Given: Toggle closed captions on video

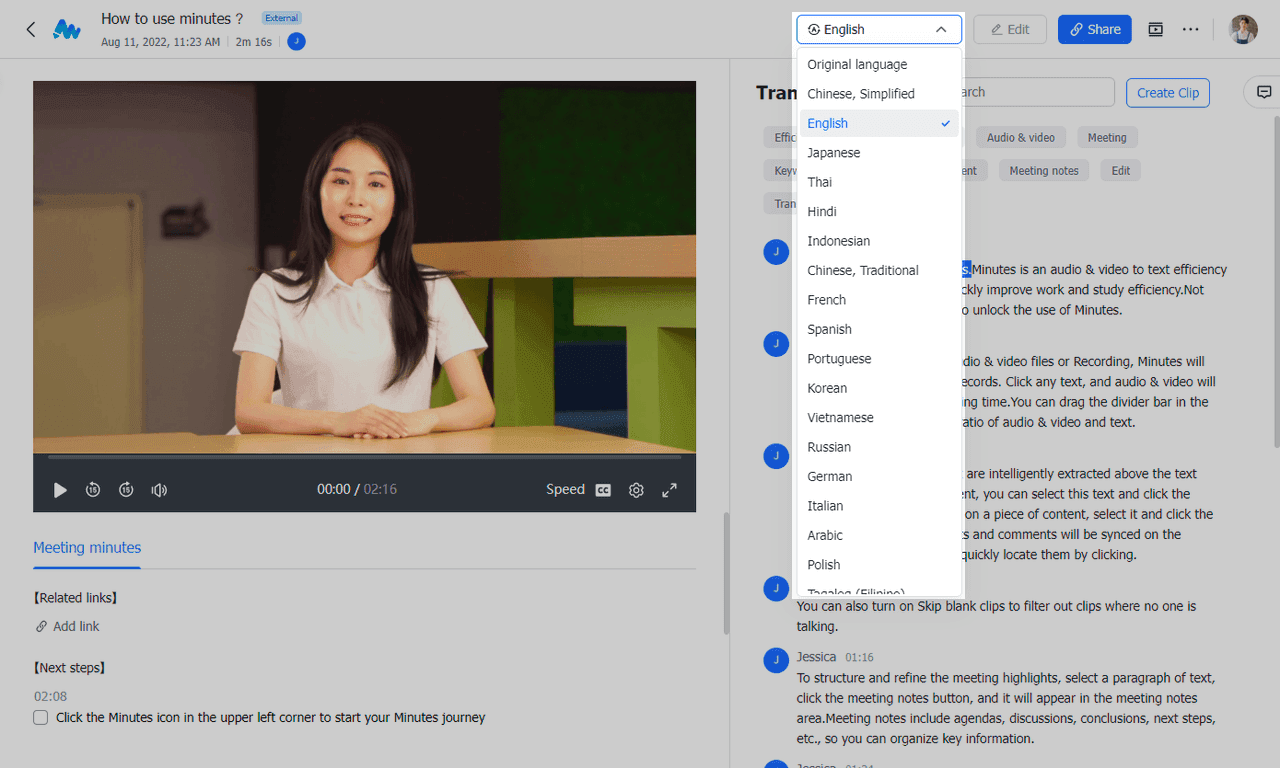Looking at the screenshot, I should point(603,490).
